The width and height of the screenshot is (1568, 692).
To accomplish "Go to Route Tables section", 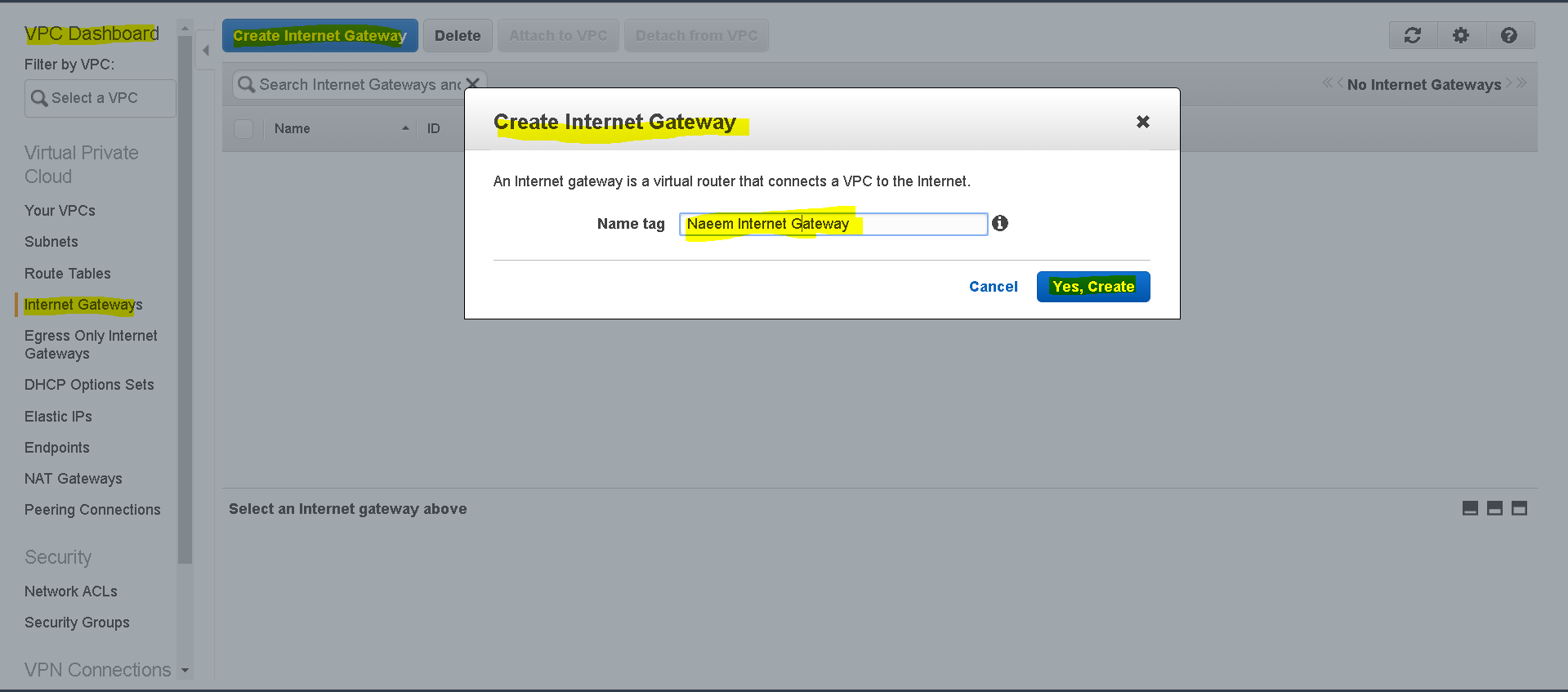I will pos(68,274).
